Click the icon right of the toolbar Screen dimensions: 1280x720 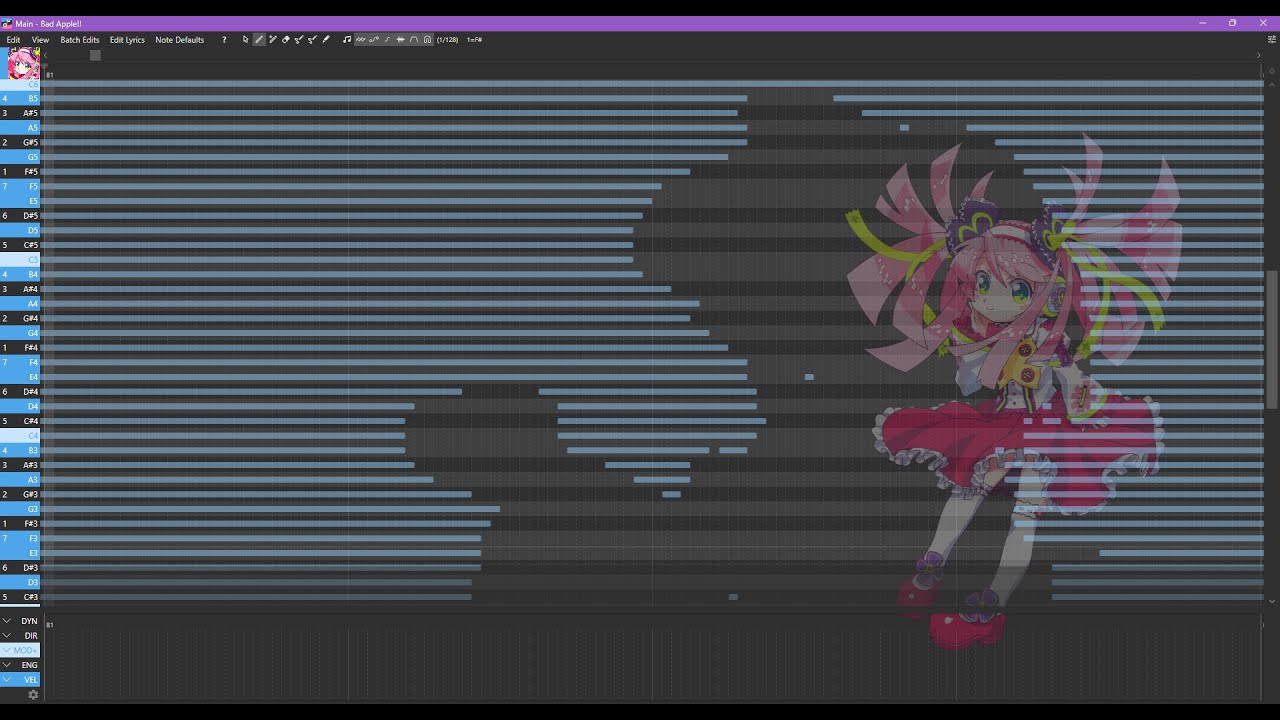tap(1272, 40)
